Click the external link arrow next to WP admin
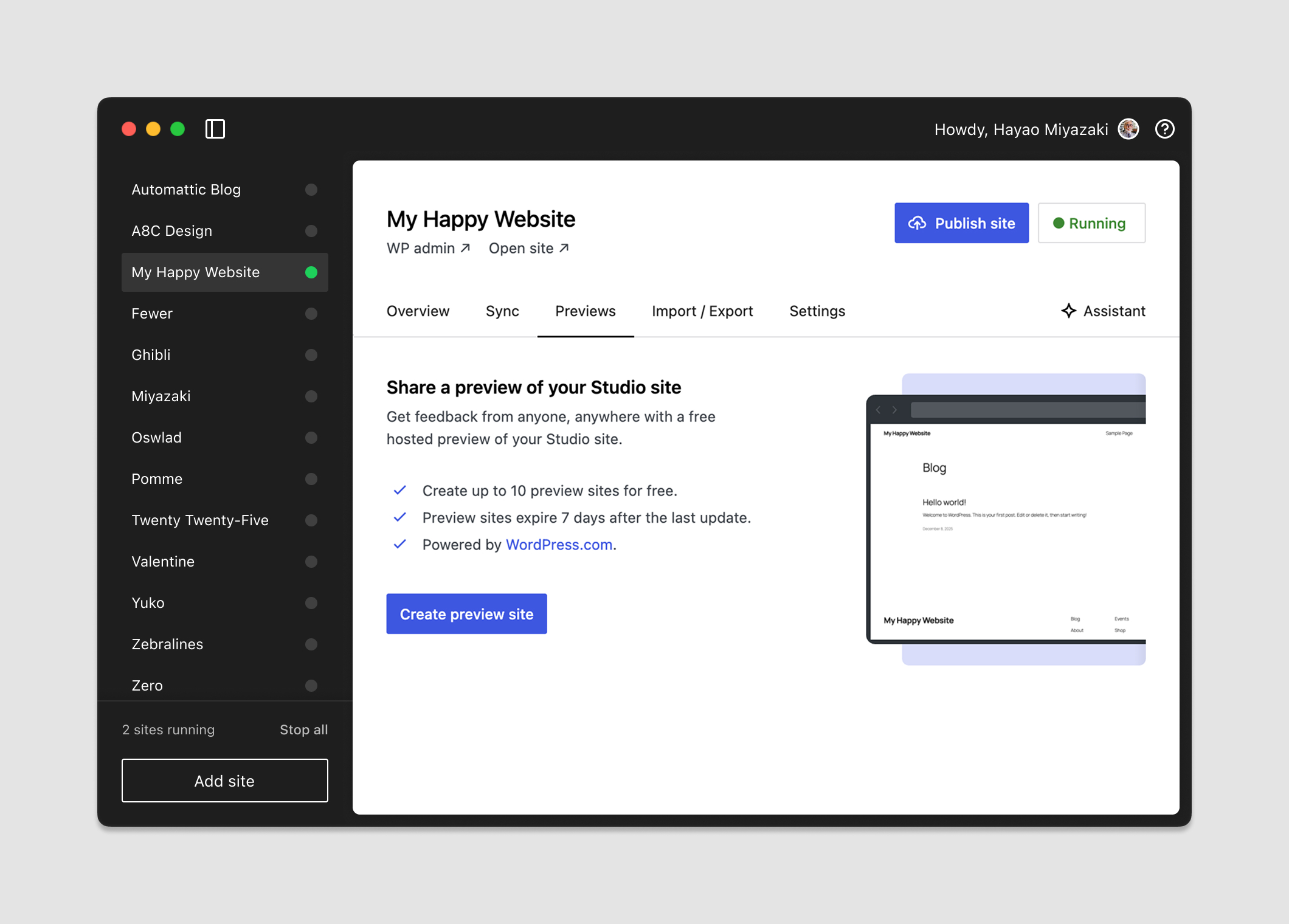The width and height of the screenshot is (1289, 924). [x=465, y=247]
